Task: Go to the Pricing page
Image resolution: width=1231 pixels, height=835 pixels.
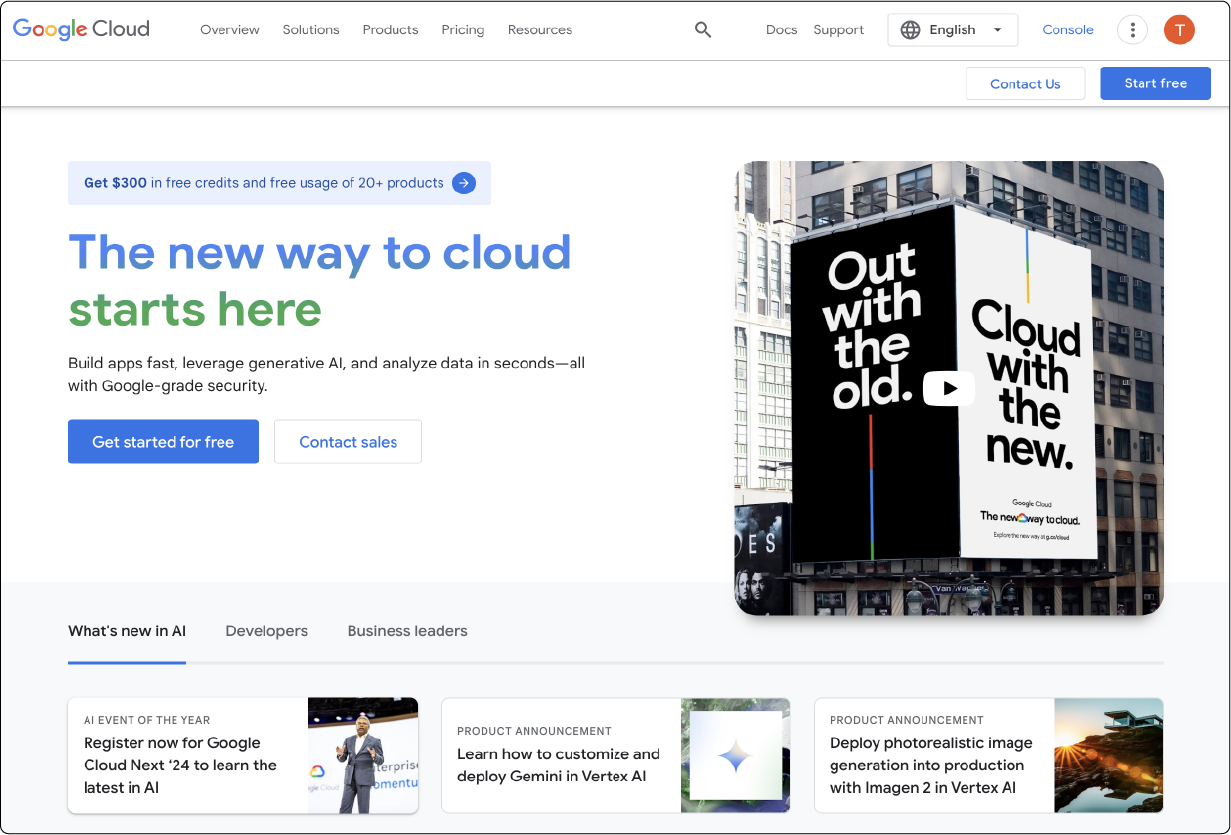Action: pos(463,30)
